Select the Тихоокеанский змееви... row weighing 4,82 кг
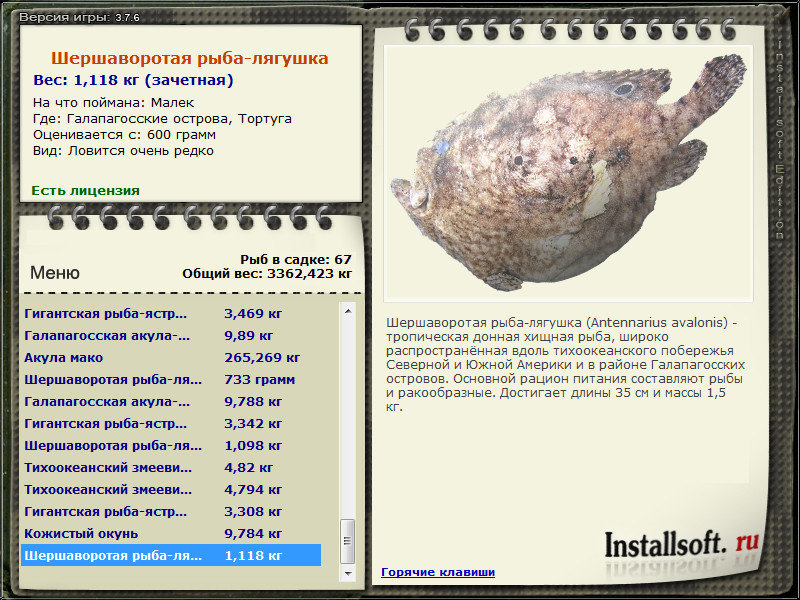This screenshot has height=600, width=800. point(171,467)
